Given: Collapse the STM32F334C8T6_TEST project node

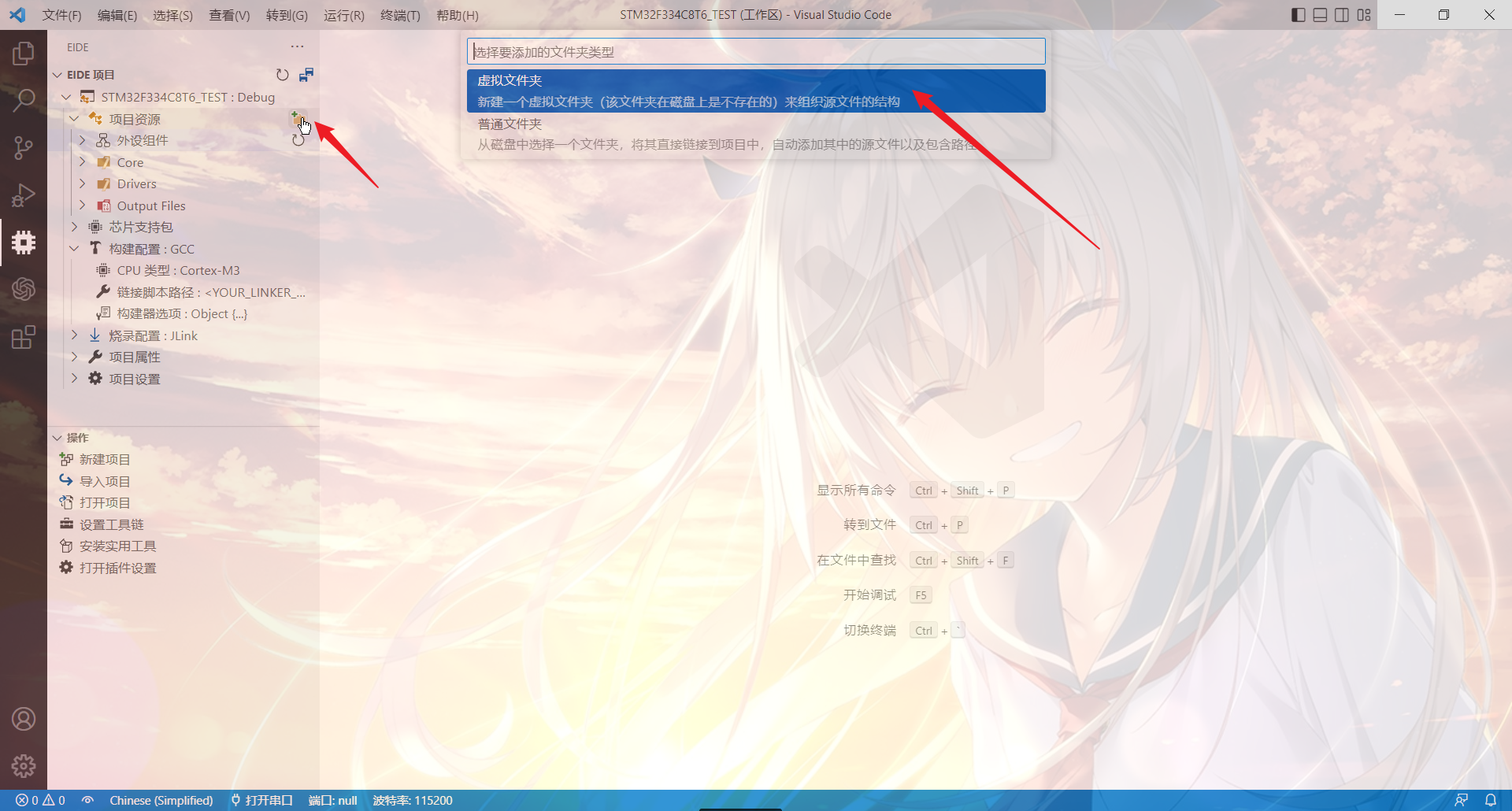Looking at the screenshot, I should [x=66, y=97].
